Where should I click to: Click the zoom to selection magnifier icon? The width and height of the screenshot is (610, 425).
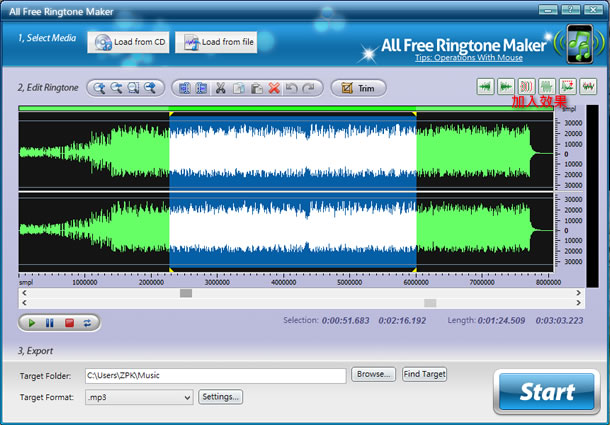coord(133,88)
